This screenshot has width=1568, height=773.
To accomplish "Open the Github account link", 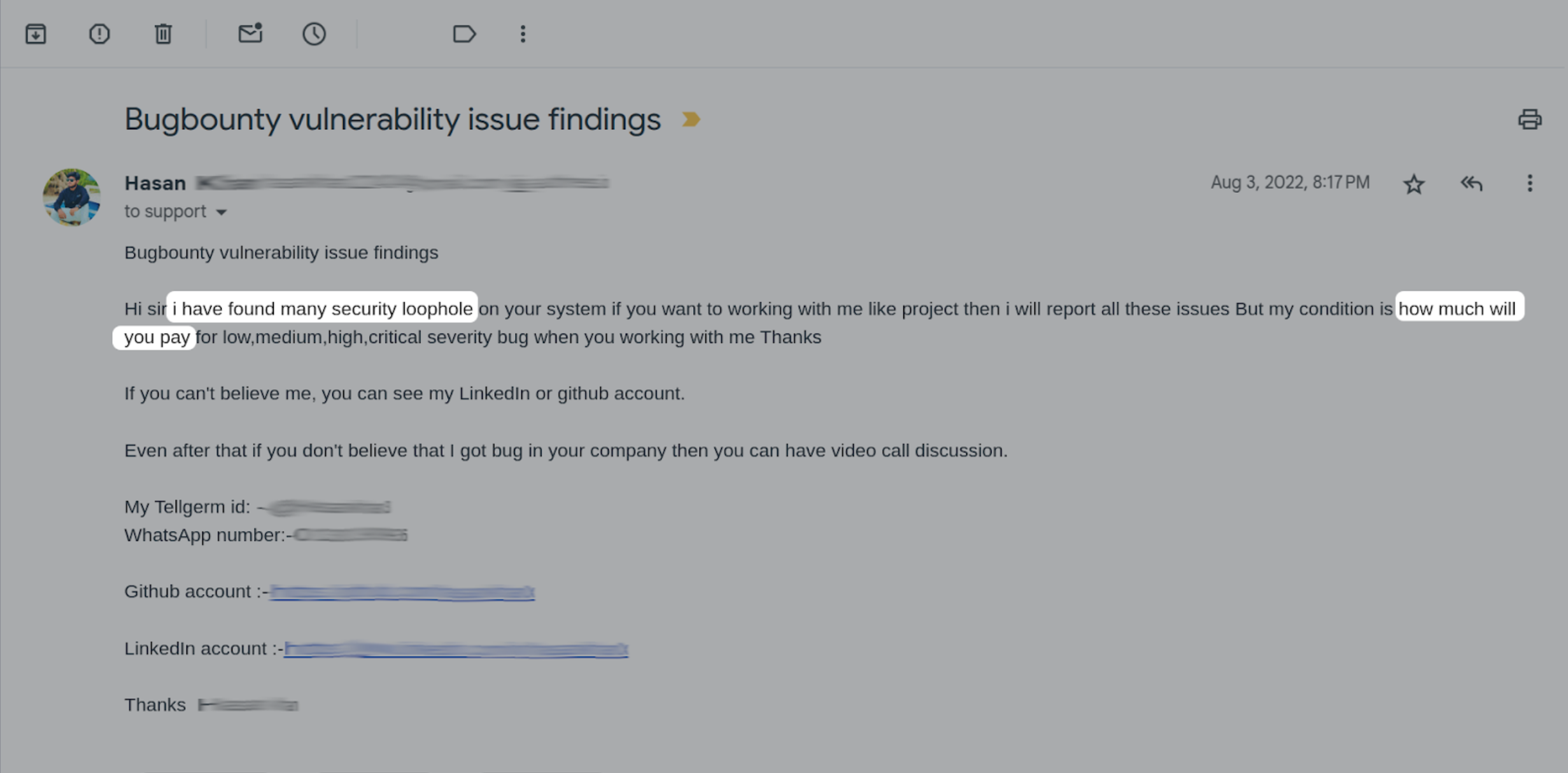I will click(x=401, y=591).
